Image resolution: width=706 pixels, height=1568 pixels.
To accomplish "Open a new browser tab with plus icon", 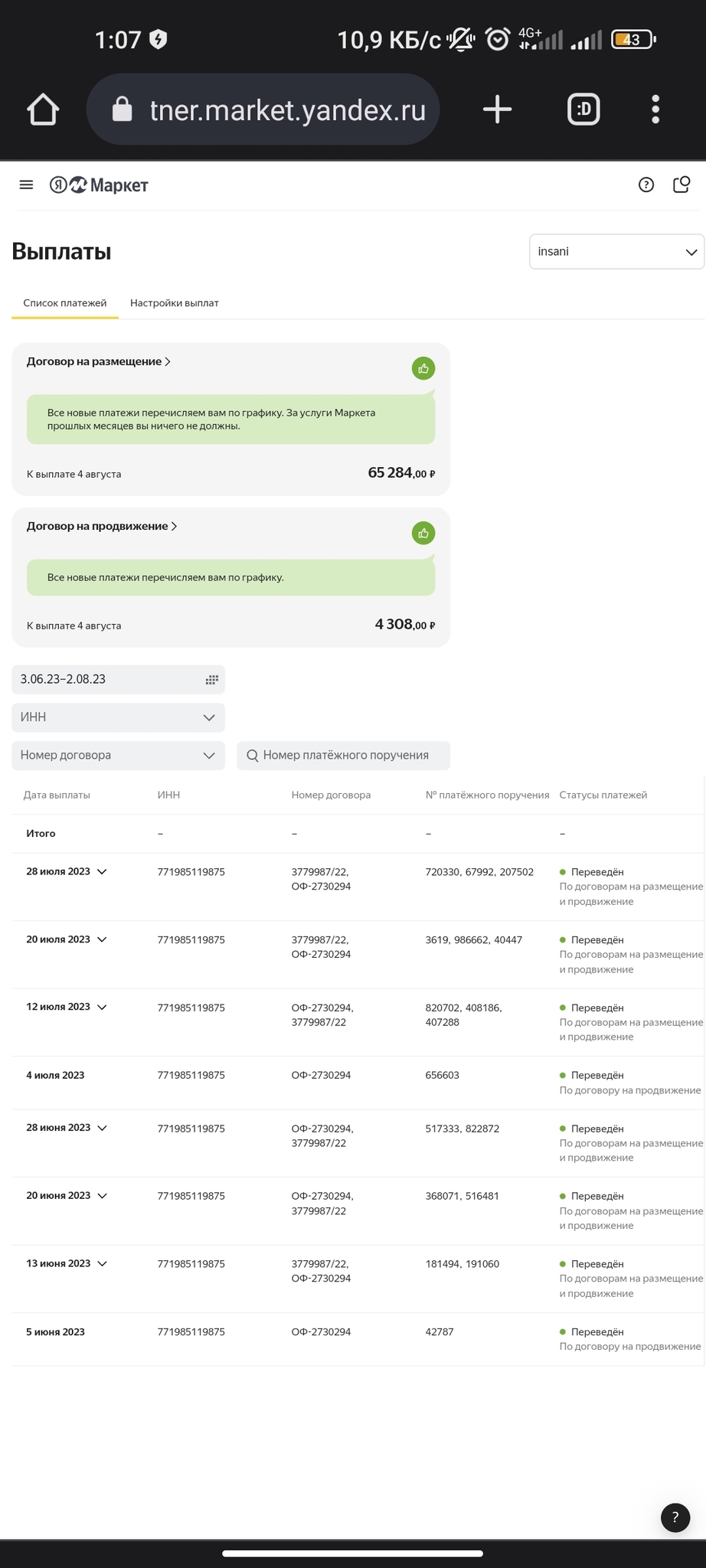I will point(497,109).
